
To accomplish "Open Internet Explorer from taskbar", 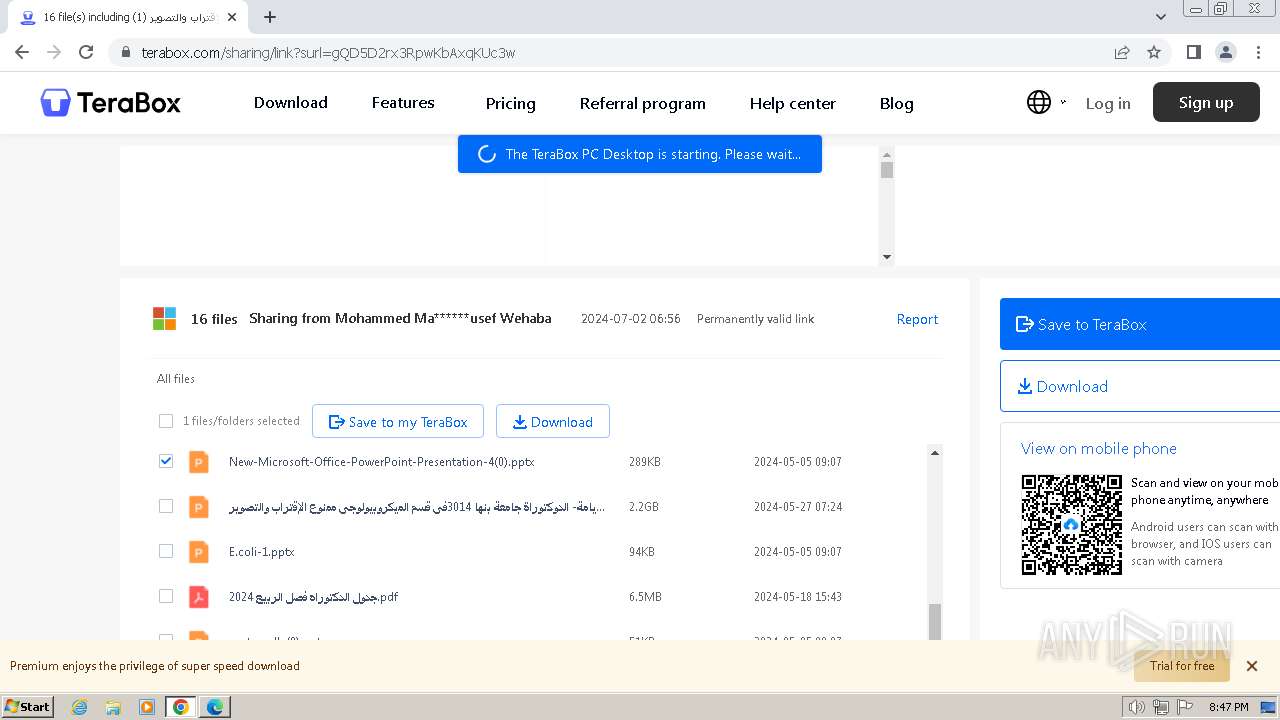I will click(80, 707).
